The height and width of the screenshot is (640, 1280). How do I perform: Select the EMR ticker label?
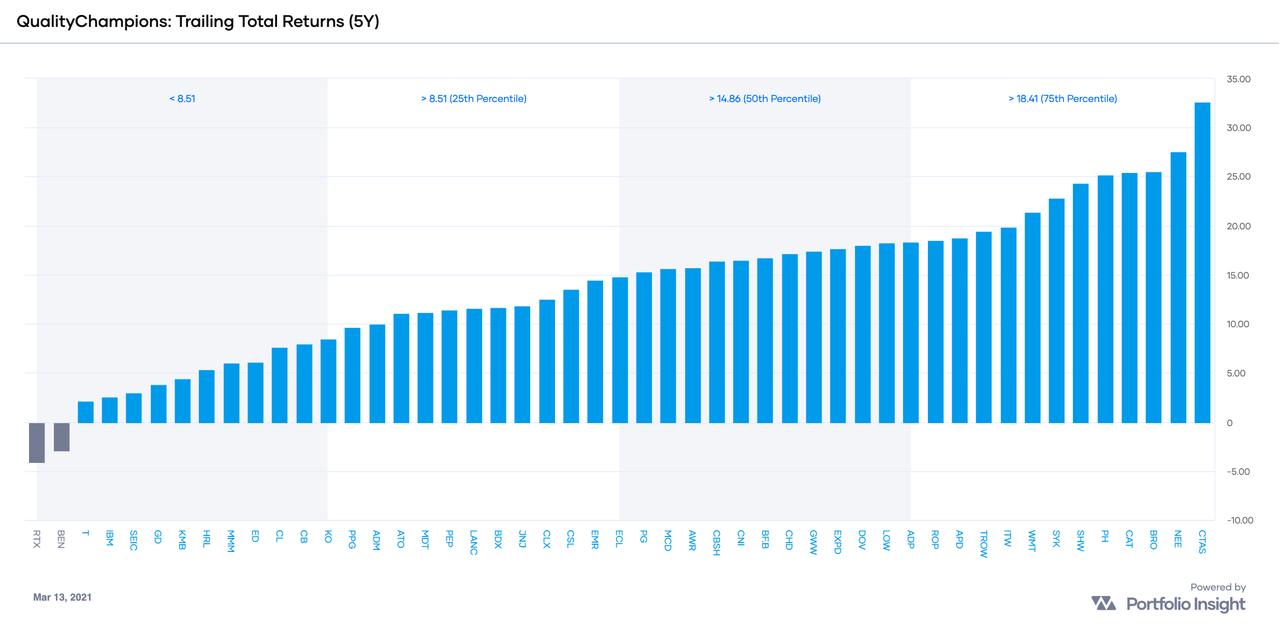tap(596, 540)
